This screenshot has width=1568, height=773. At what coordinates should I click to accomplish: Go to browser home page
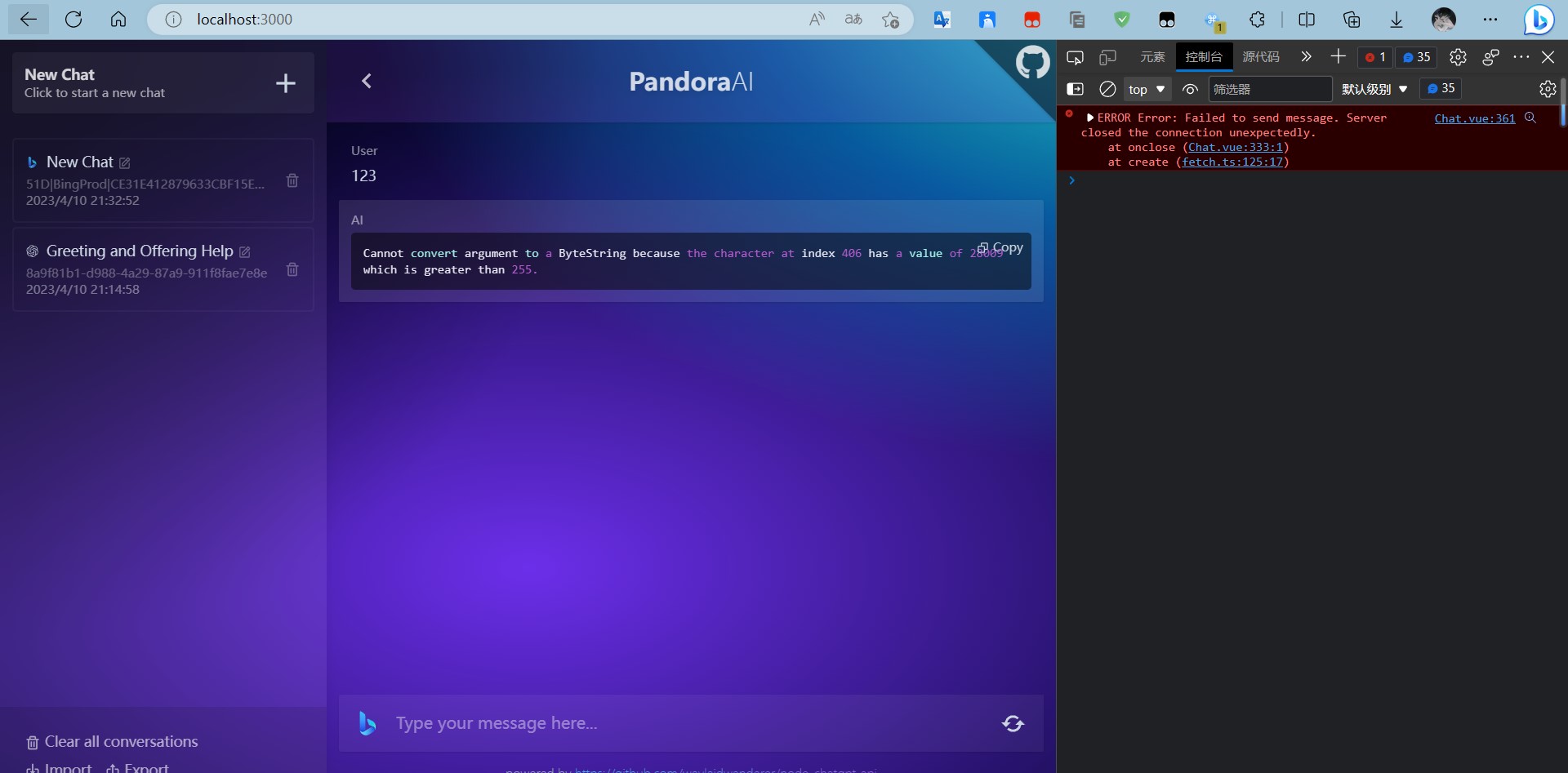point(118,20)
